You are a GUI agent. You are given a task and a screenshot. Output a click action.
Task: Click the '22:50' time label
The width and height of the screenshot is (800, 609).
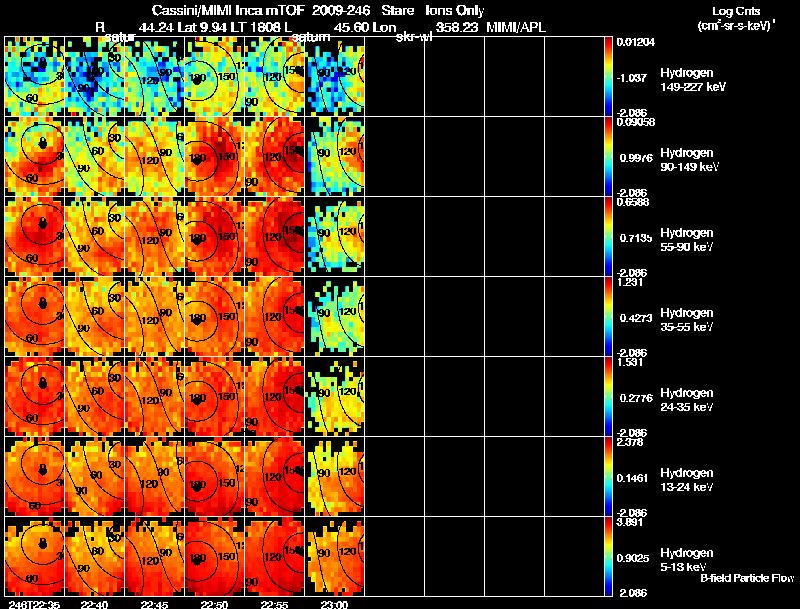(214, 604)
